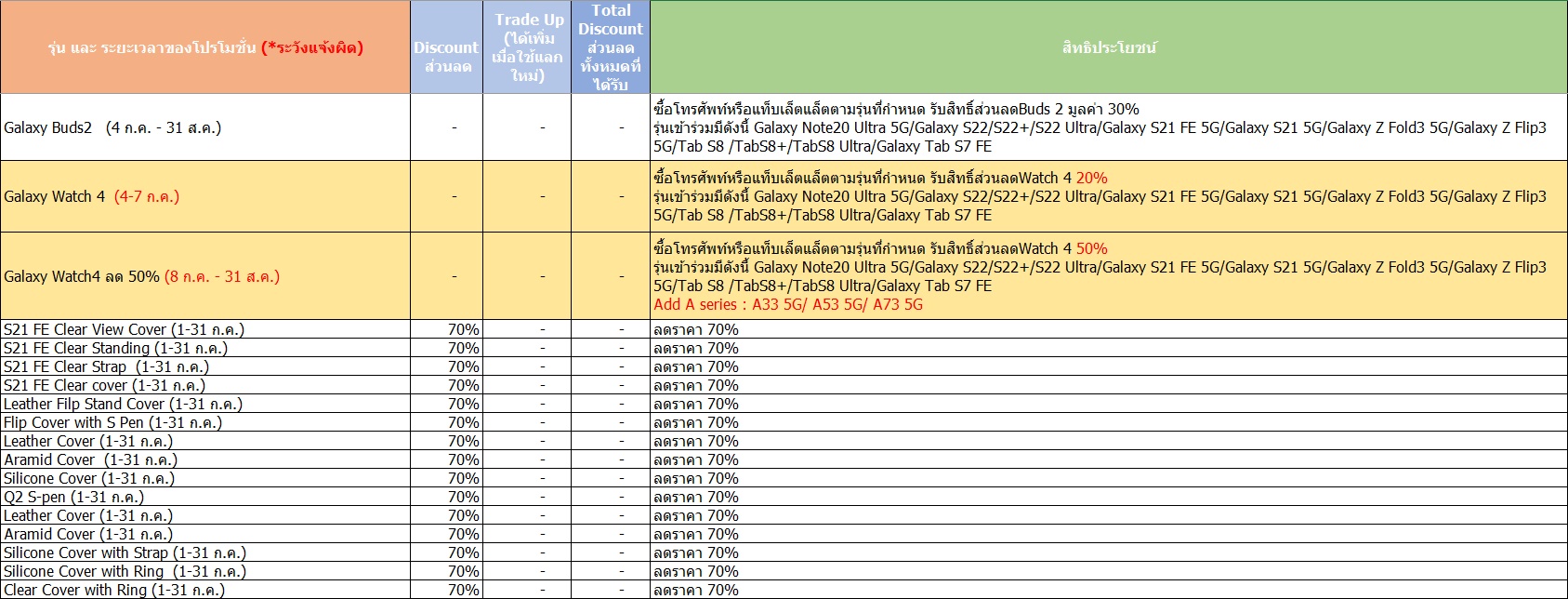Click the 'Discount ส่วนลด' column header
This screenshot has height=599, width=1568.
(446, 47)
